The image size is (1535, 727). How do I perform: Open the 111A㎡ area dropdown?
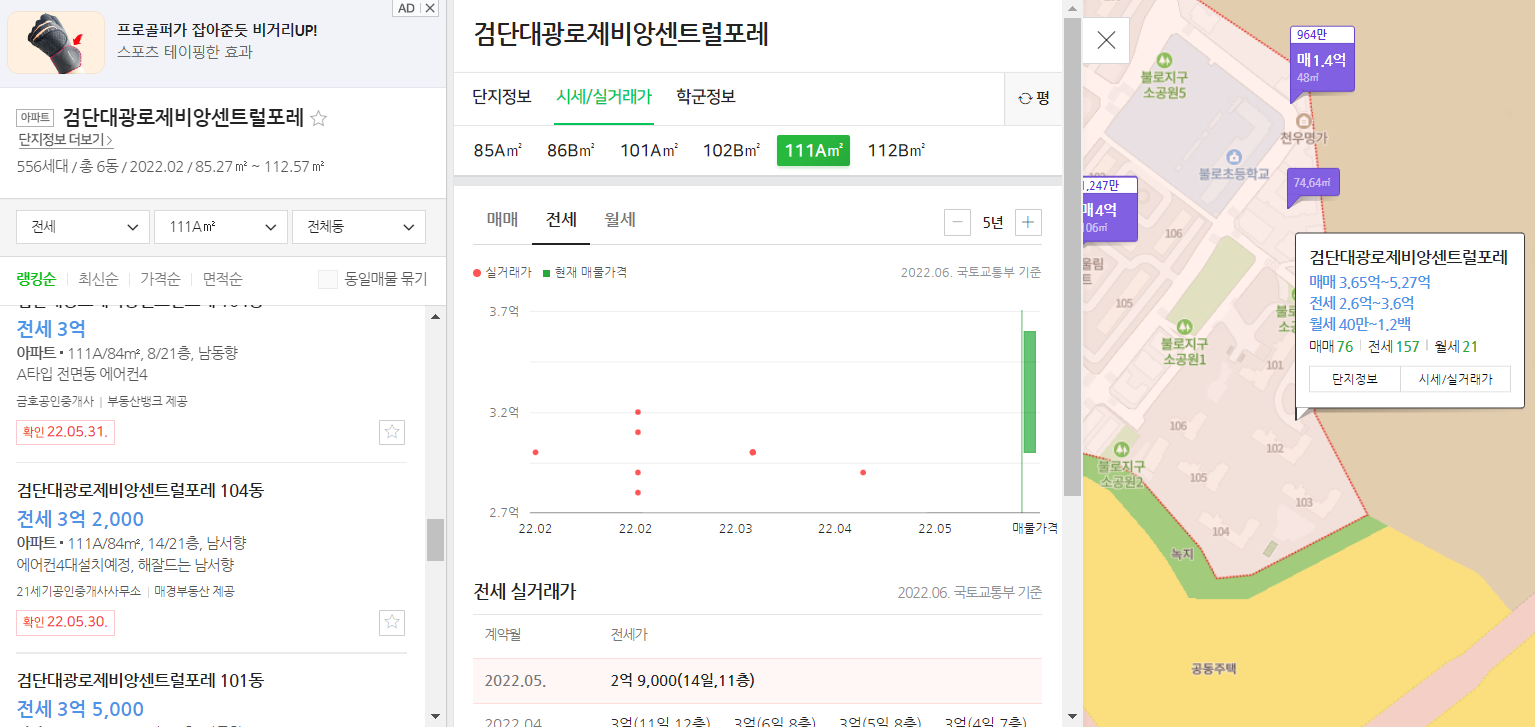[x=221, y=227]
